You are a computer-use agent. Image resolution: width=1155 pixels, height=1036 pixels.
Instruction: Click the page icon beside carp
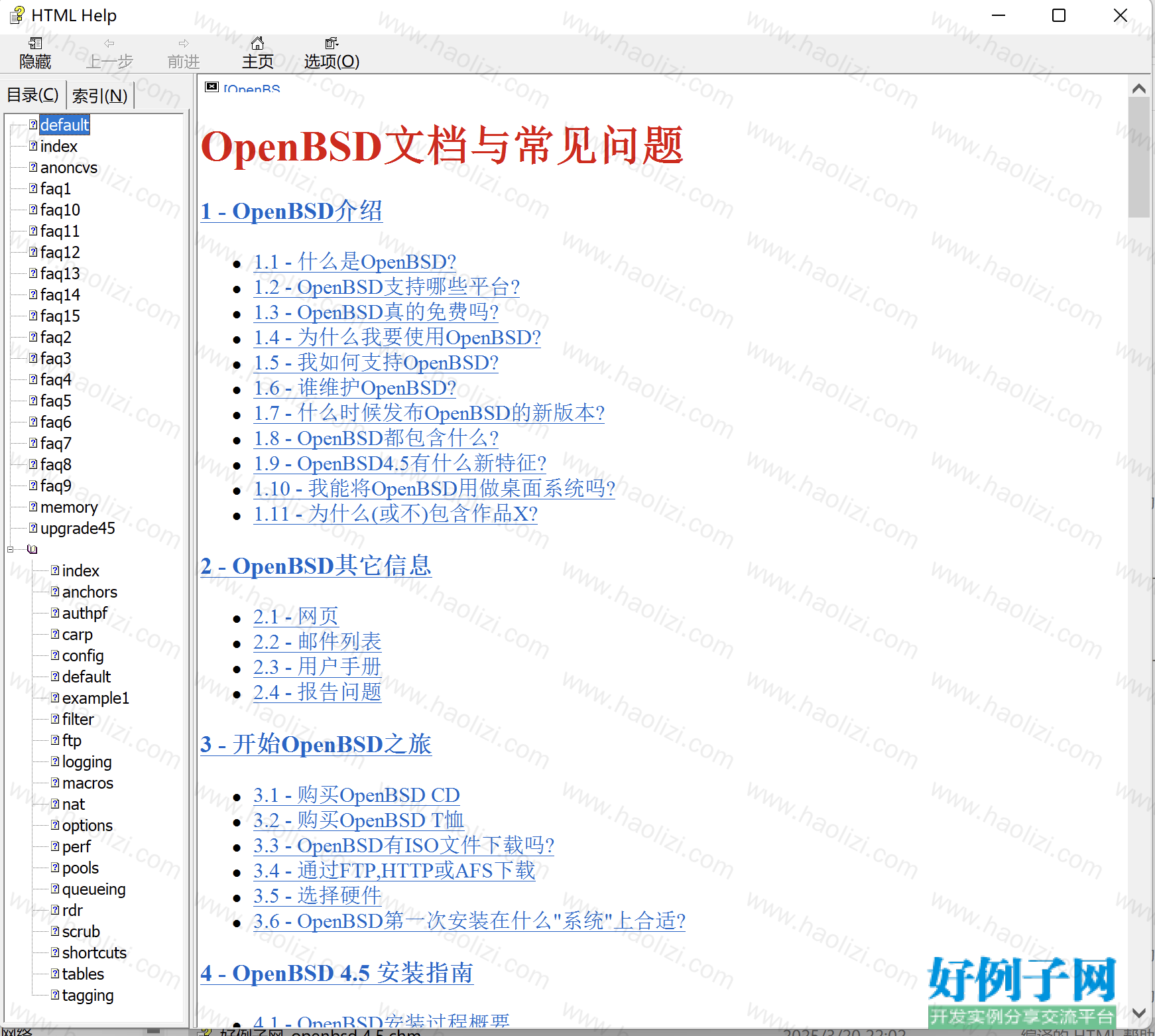[x=55, y=634]
